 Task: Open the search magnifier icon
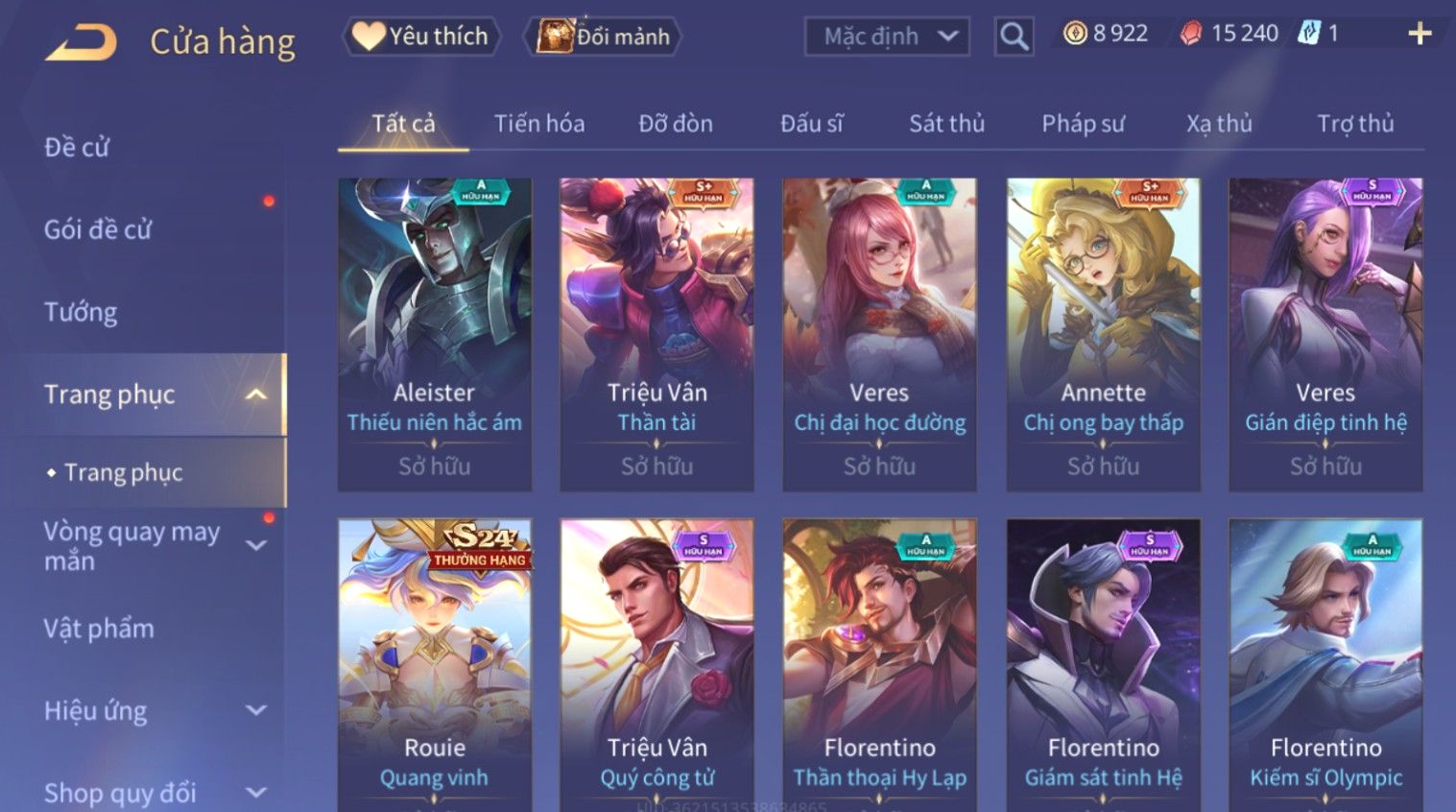coord(1014,36)
